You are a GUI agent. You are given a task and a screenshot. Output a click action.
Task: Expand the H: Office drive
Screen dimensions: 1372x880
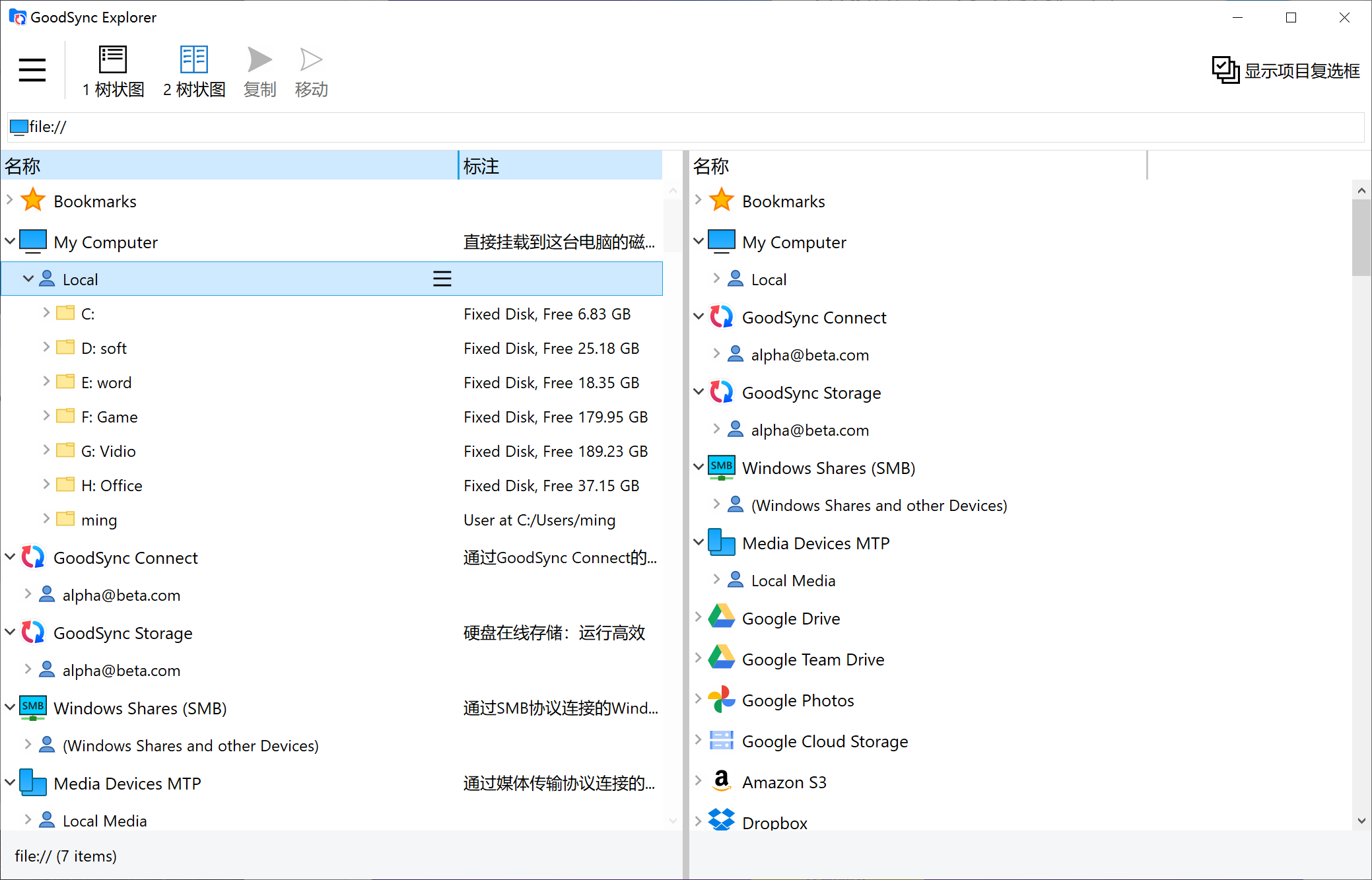(46, 484)
